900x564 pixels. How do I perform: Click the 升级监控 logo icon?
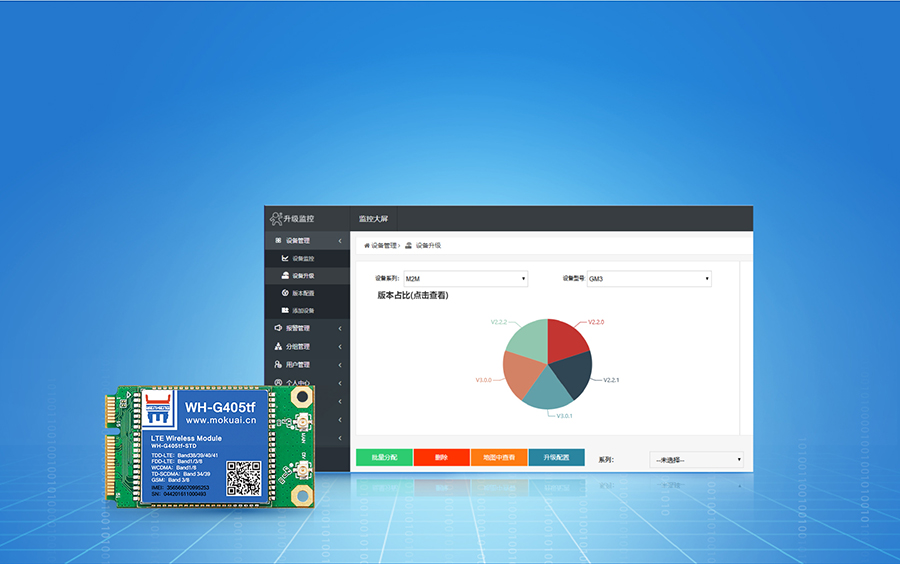point(276,218)
